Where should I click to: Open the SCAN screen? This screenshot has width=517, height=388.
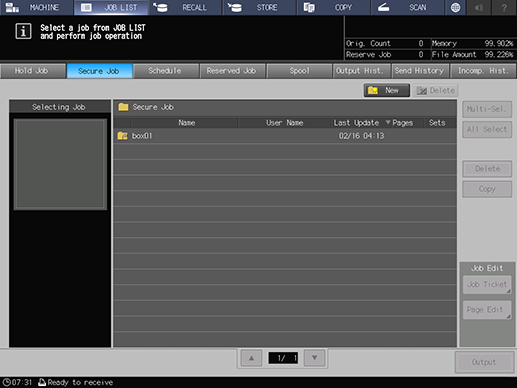408,7
